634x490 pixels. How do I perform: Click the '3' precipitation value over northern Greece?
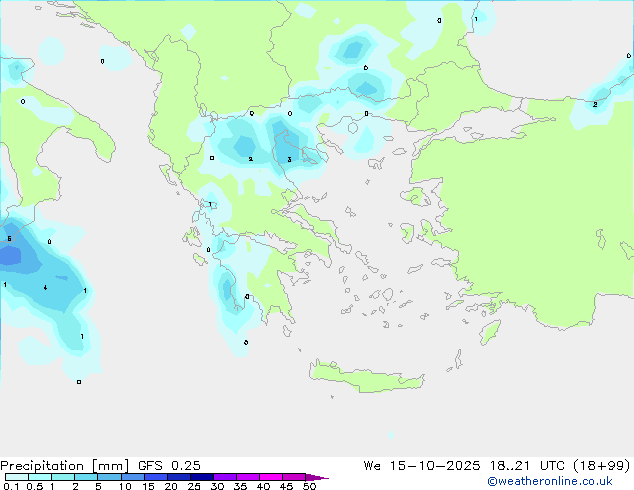289,160
